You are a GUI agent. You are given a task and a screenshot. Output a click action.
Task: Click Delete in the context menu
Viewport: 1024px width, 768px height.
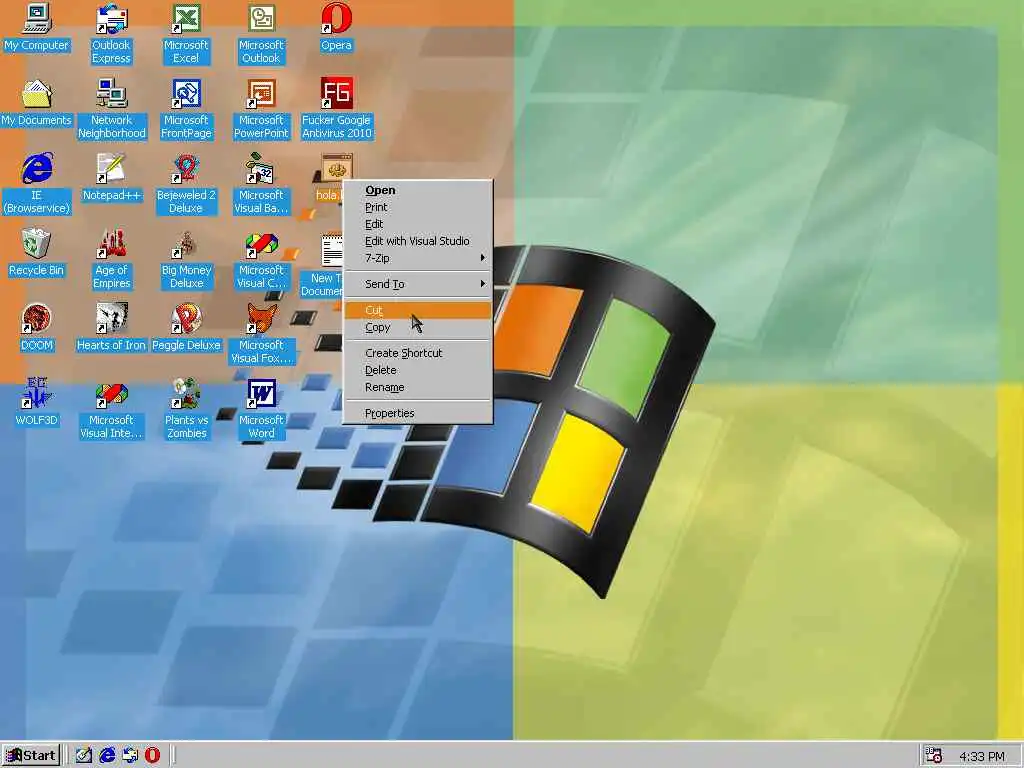pos(418,370)
